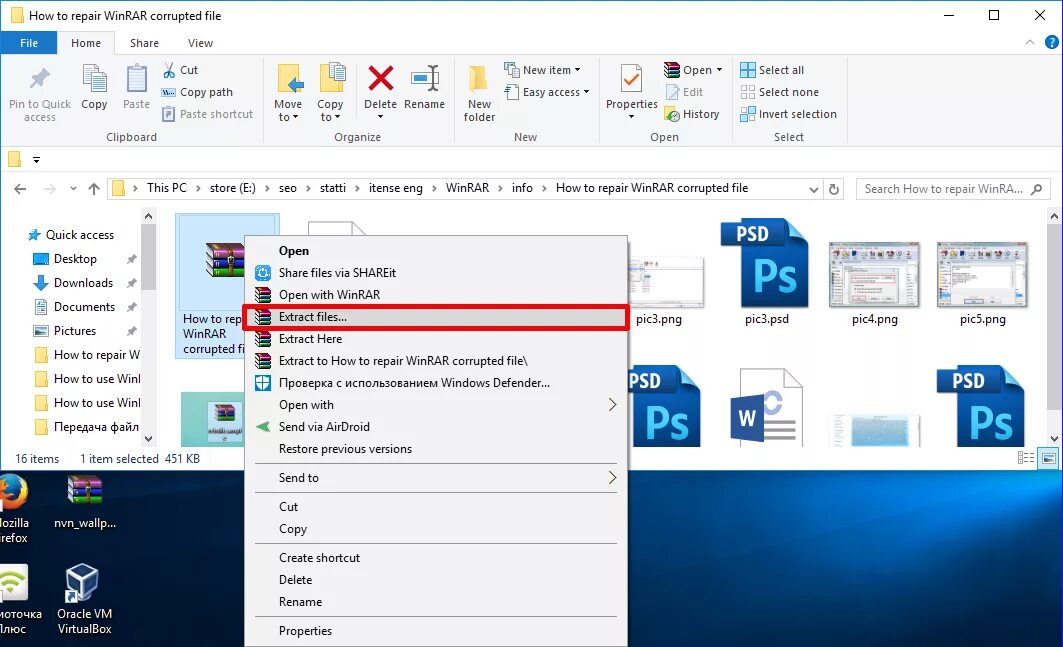Click Pin to Quick access icon
Viewport: 1063px width, 647px height.
[x=39, y=79]
